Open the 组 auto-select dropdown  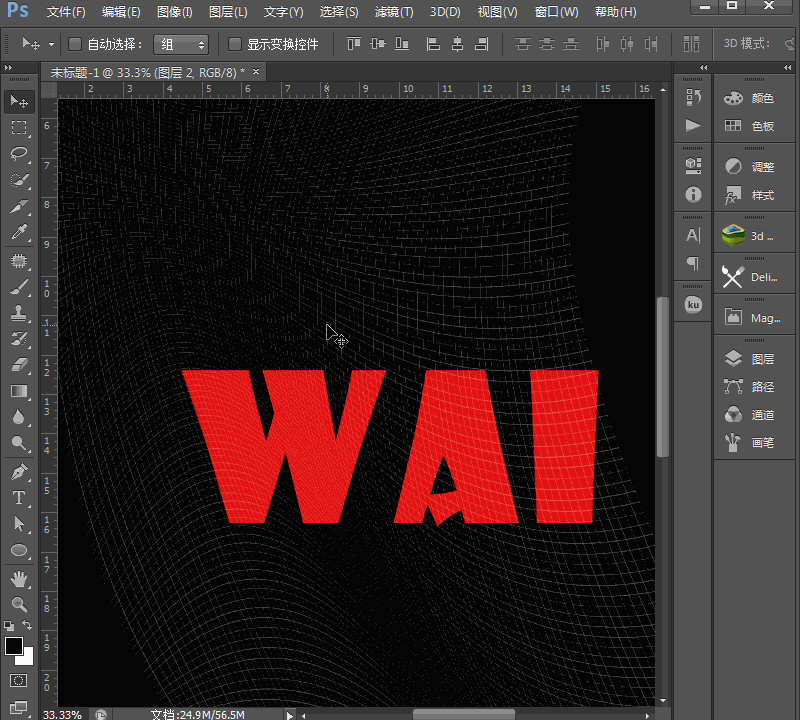(181, 44)
